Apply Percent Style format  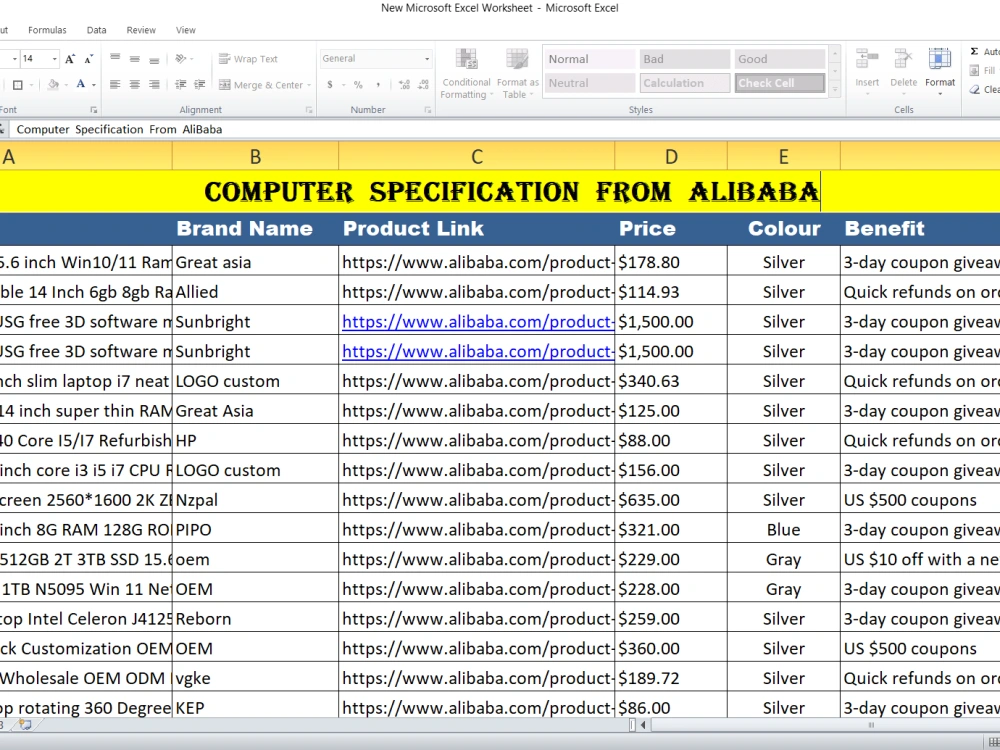pos(358,84)
